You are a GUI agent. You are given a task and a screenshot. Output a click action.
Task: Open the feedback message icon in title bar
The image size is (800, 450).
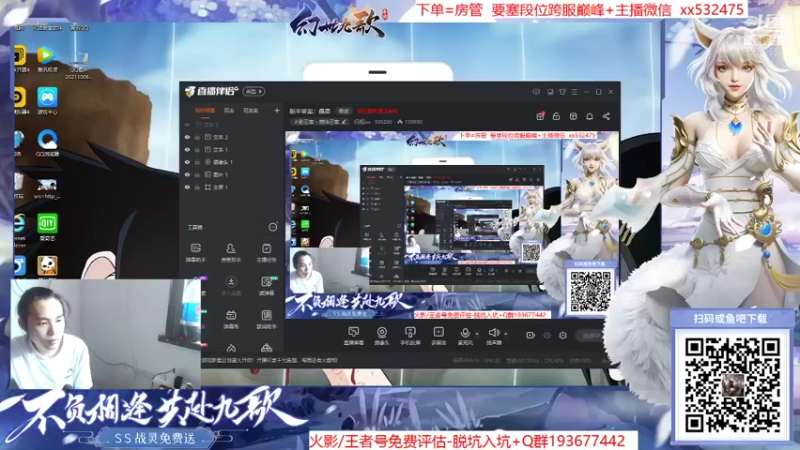(536, 92)
